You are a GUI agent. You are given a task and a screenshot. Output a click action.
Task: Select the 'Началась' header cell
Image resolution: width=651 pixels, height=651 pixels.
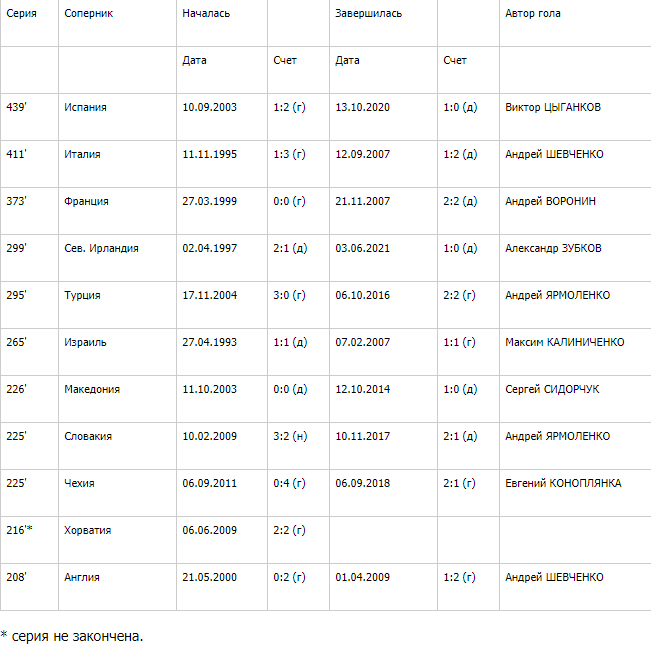tap(206, 14)
